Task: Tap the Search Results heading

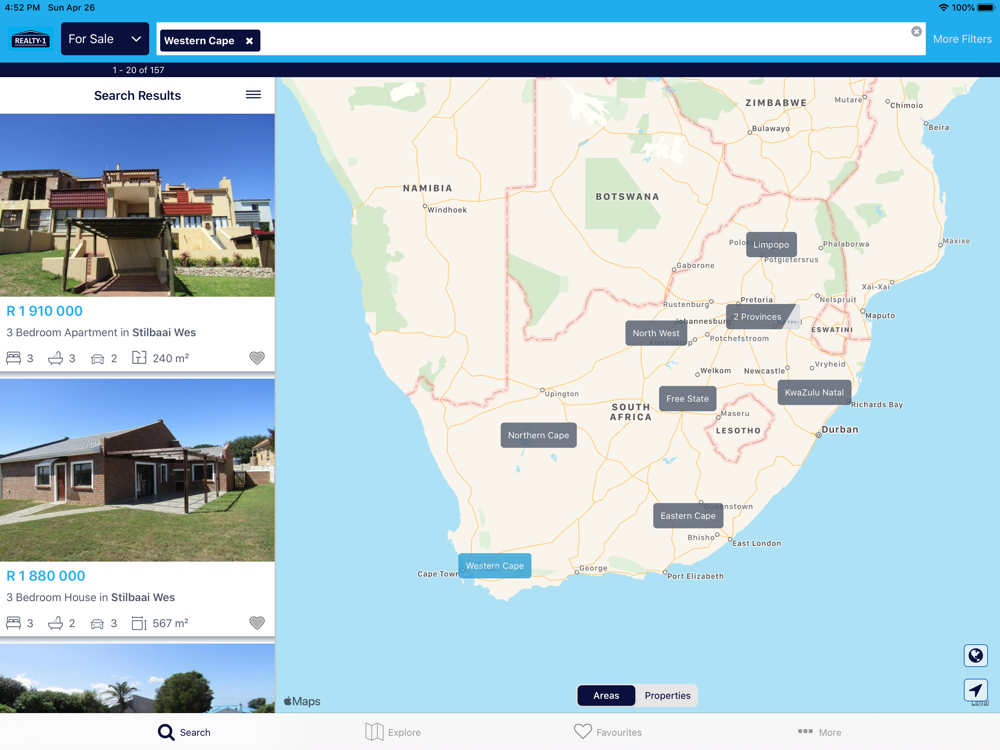Action: point(137,96)
